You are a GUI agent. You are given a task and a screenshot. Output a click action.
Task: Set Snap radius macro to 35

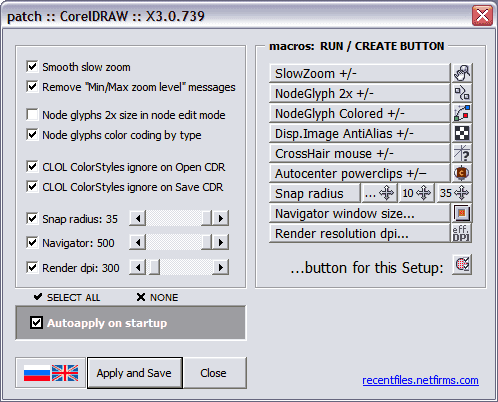(454, 193)
